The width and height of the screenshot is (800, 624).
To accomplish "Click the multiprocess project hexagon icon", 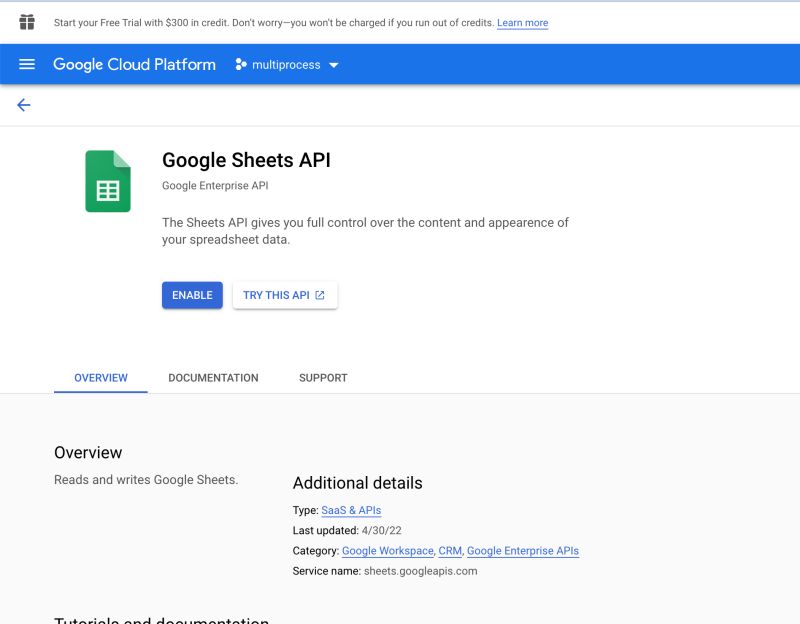I will [241, 65].
